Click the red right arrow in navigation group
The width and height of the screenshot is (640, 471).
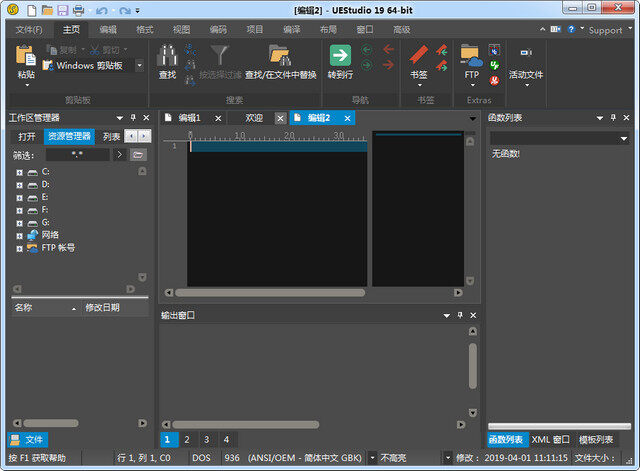pos(388,64)
